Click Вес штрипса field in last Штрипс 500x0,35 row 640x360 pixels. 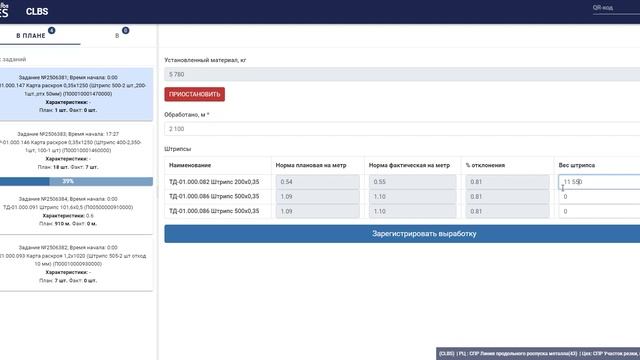click(x=599, y=211)
